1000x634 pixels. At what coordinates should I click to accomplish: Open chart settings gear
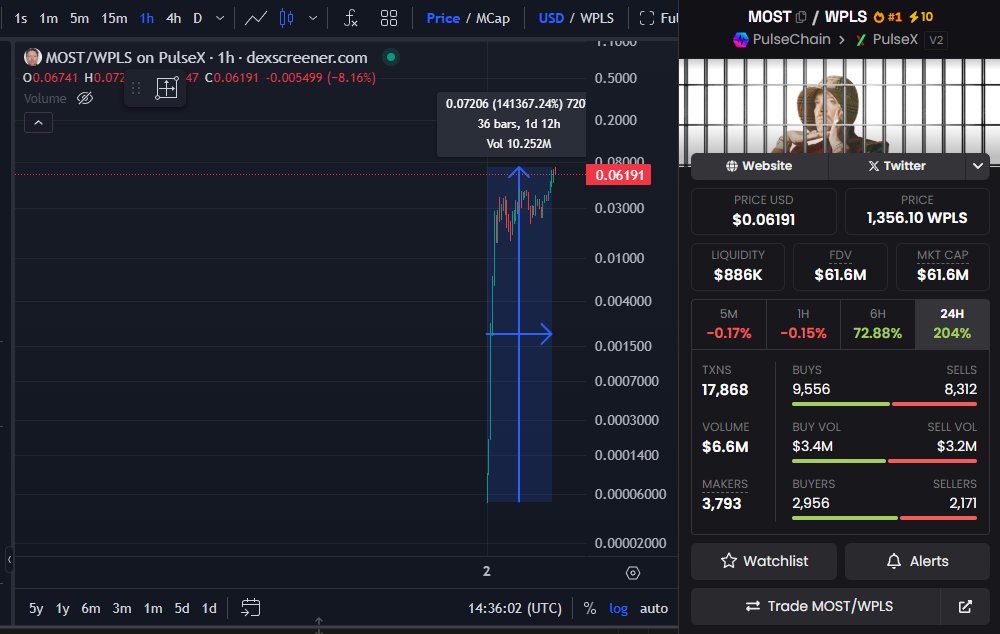[x=633, y=572]
